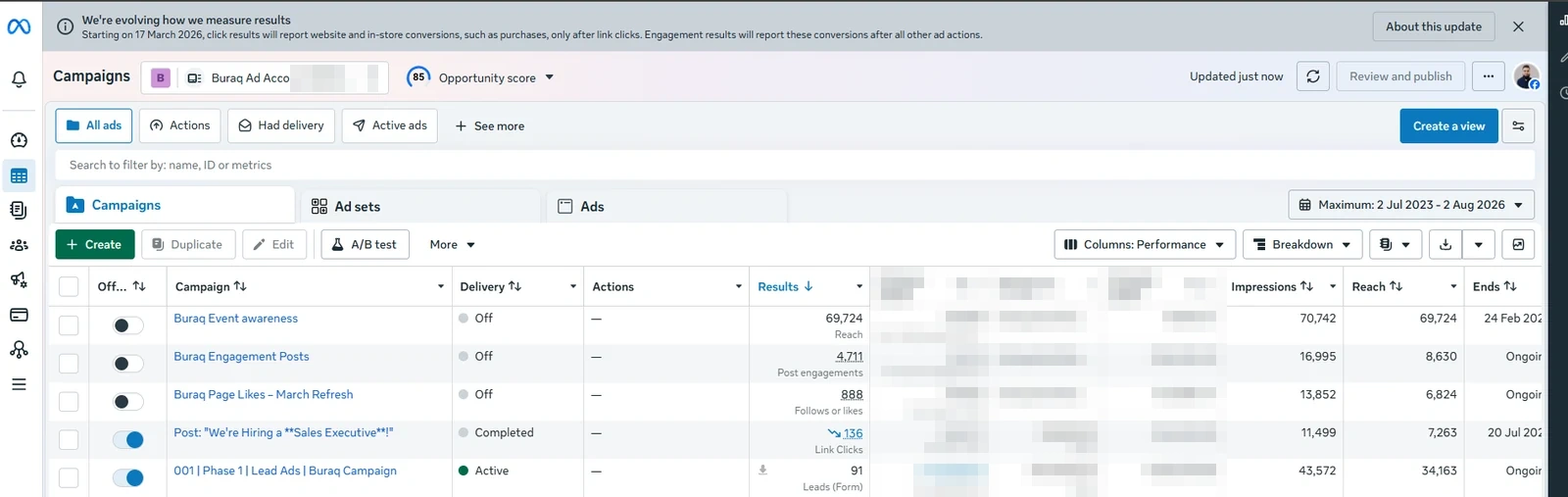Turn off 001 Phase 1 Lead Ads toggle
The image size is (1568, 497).
[x=128, y=477]
